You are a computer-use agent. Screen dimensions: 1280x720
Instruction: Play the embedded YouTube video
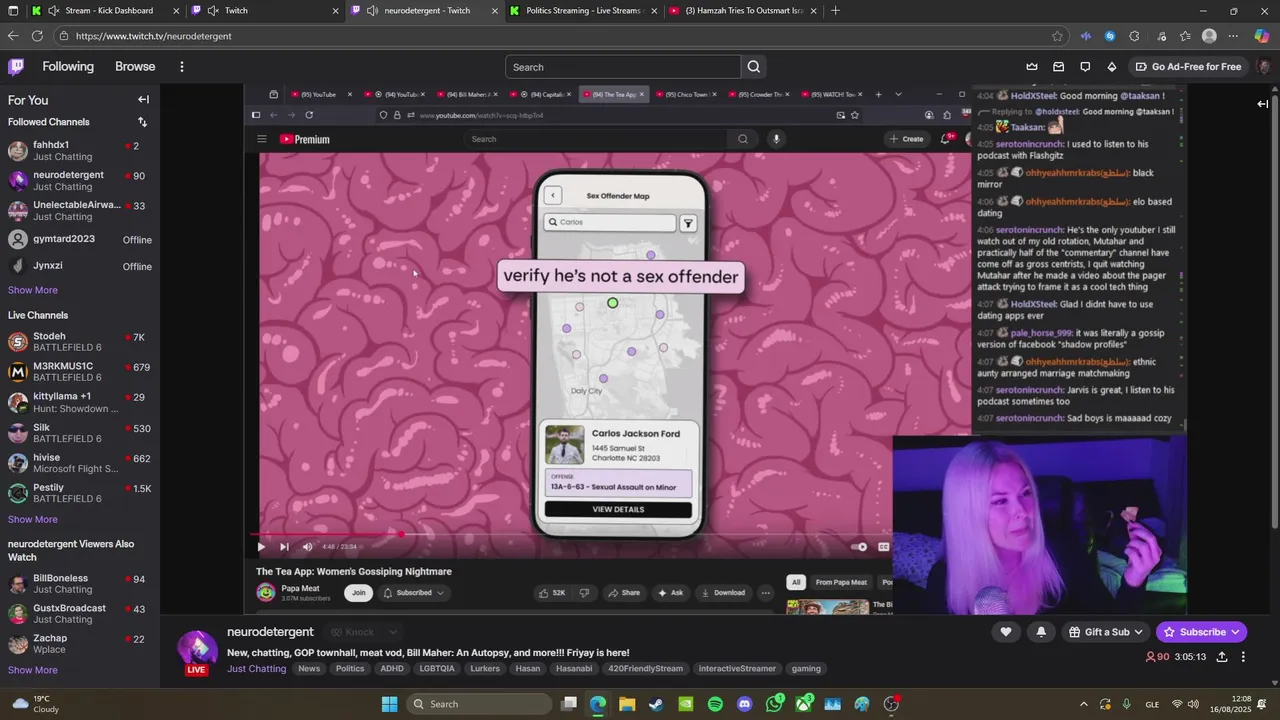pos(261,547)
